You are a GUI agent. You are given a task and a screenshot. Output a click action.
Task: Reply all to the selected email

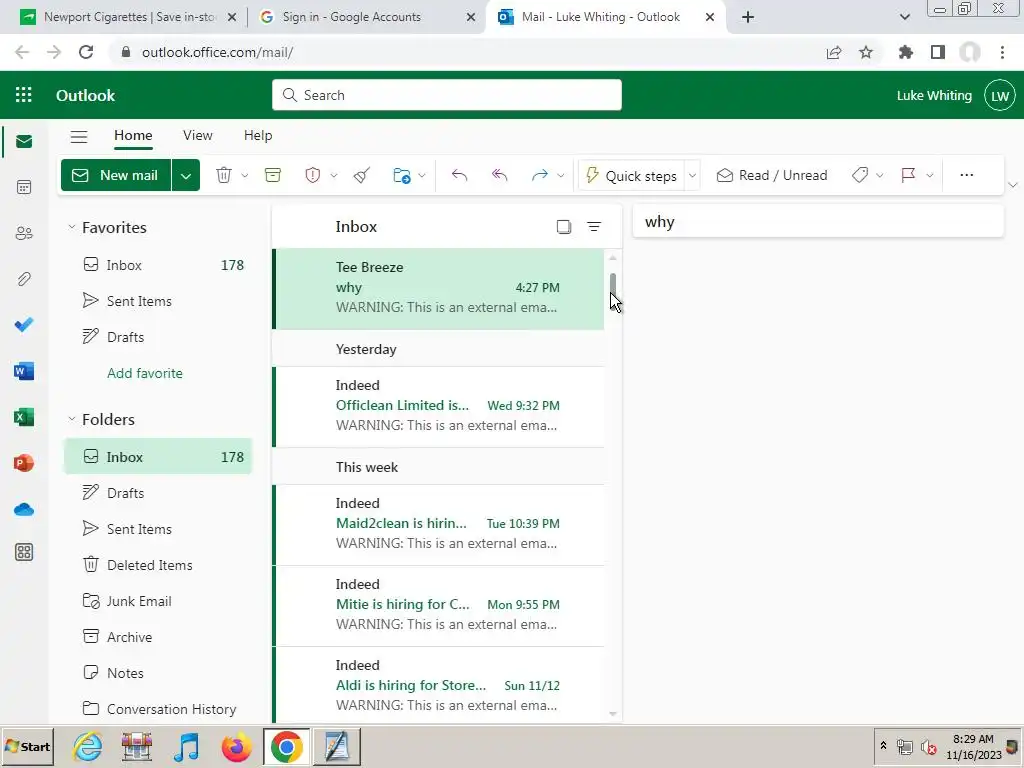point(500,175)
